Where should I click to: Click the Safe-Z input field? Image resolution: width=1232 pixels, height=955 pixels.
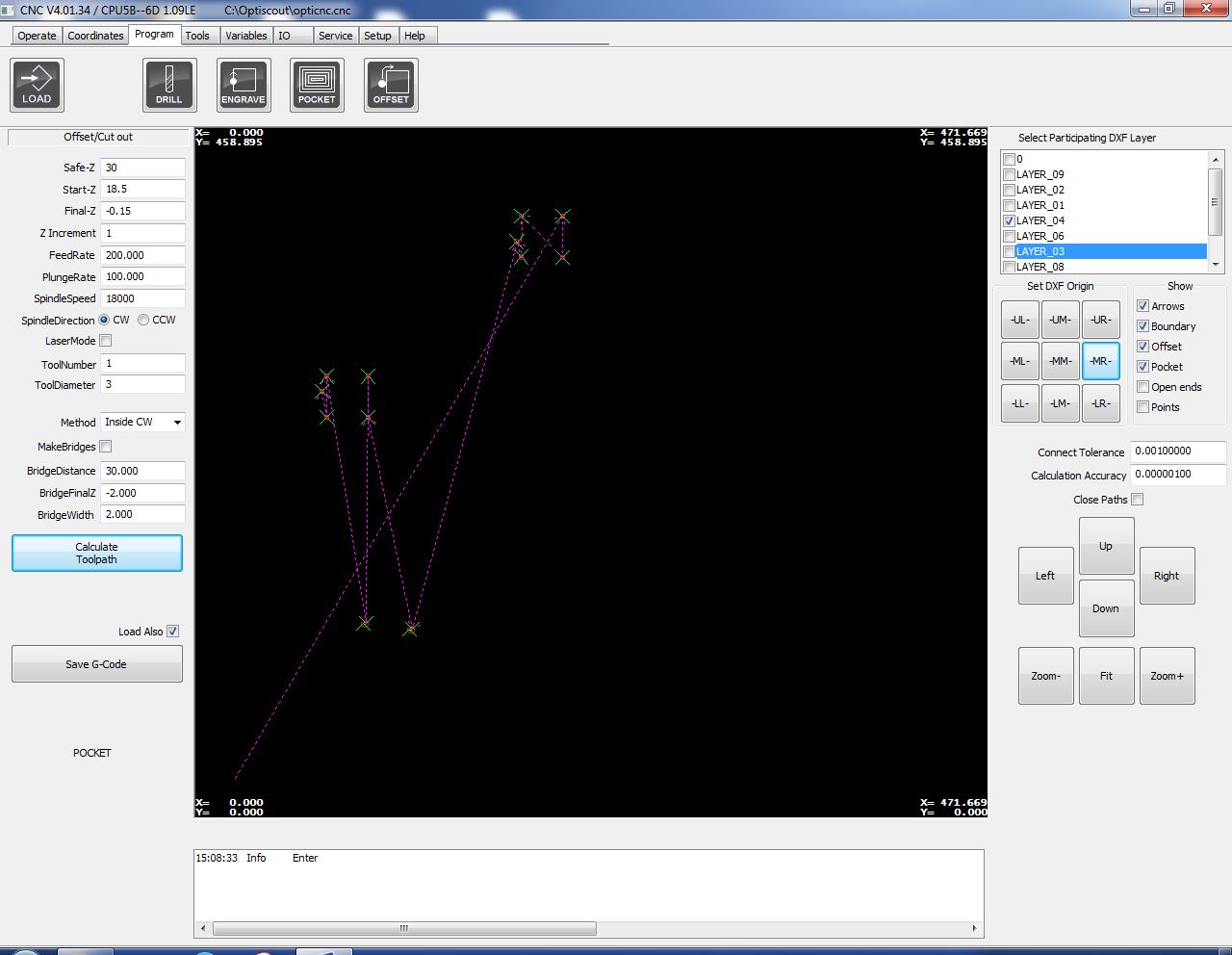pos(143,168)
